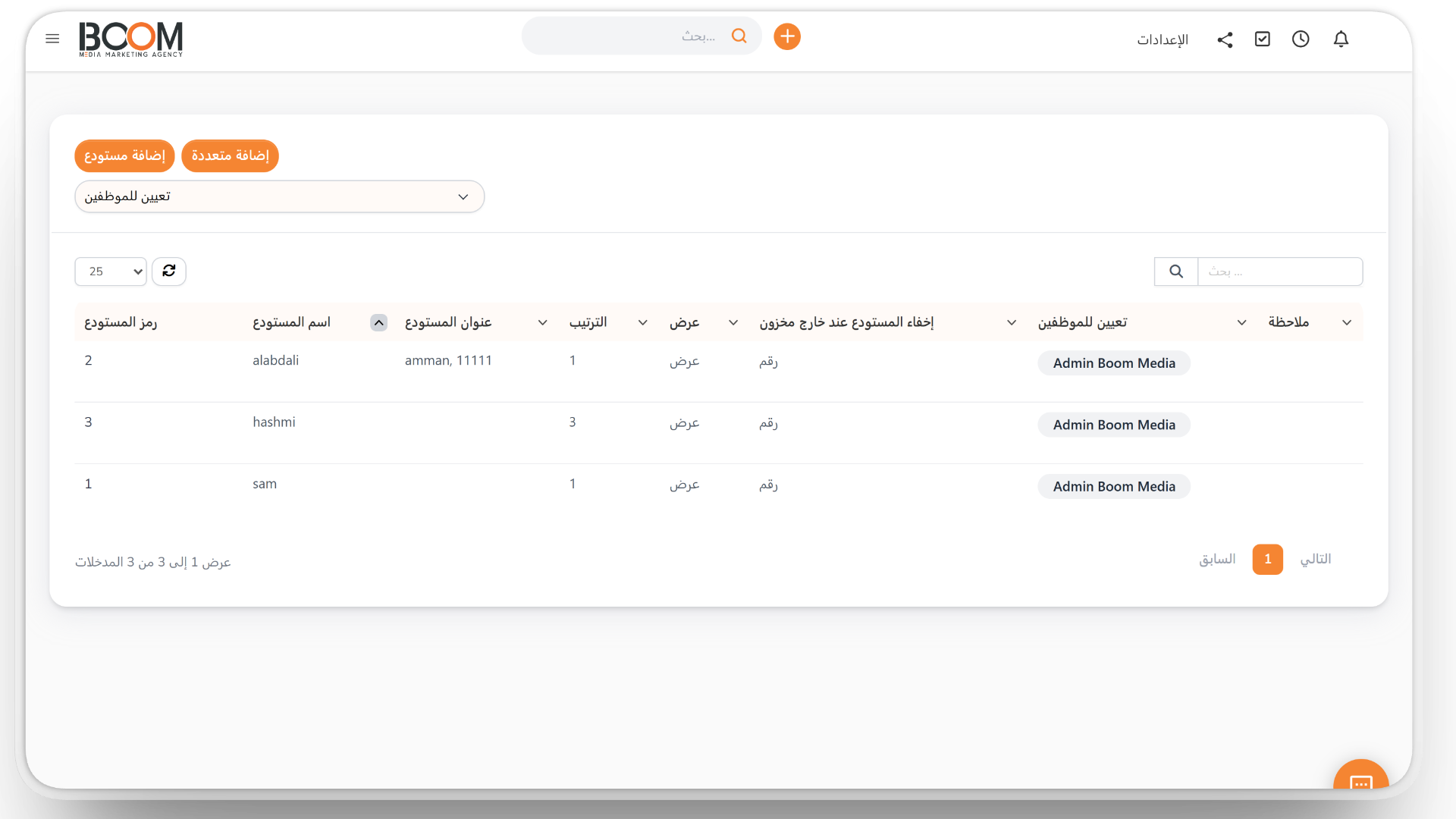Sort by إخفاء المستودع عند خارج مخزون chevron
The image size is (1456, 819).
point(1012,322)
